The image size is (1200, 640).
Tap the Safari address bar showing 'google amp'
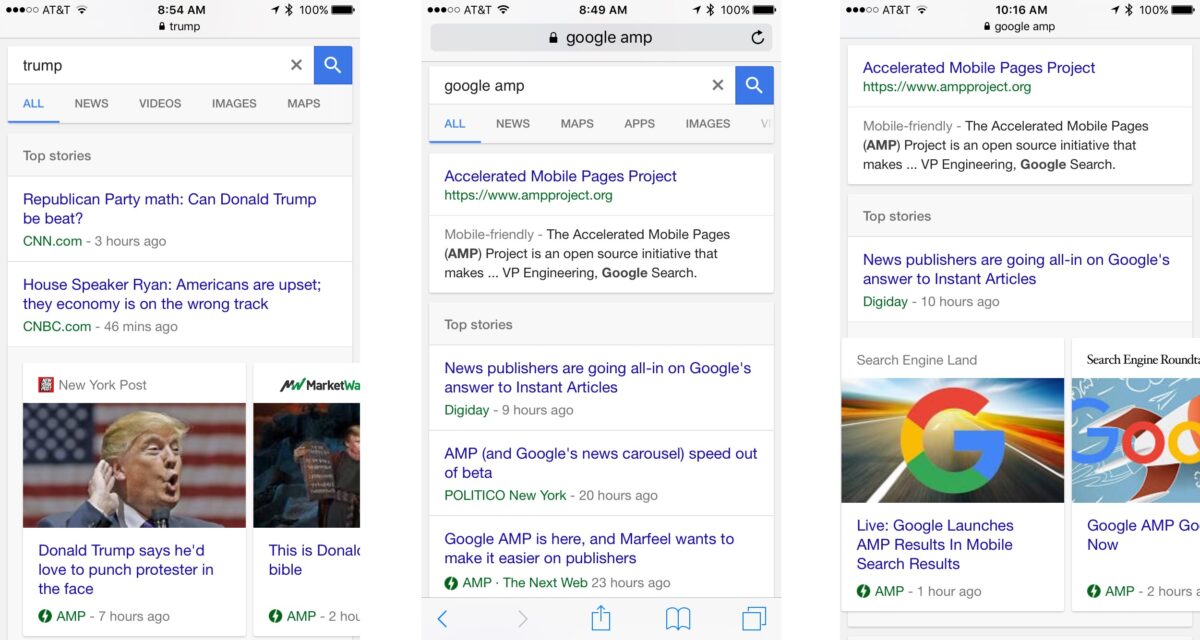click(x=601, y=38)
